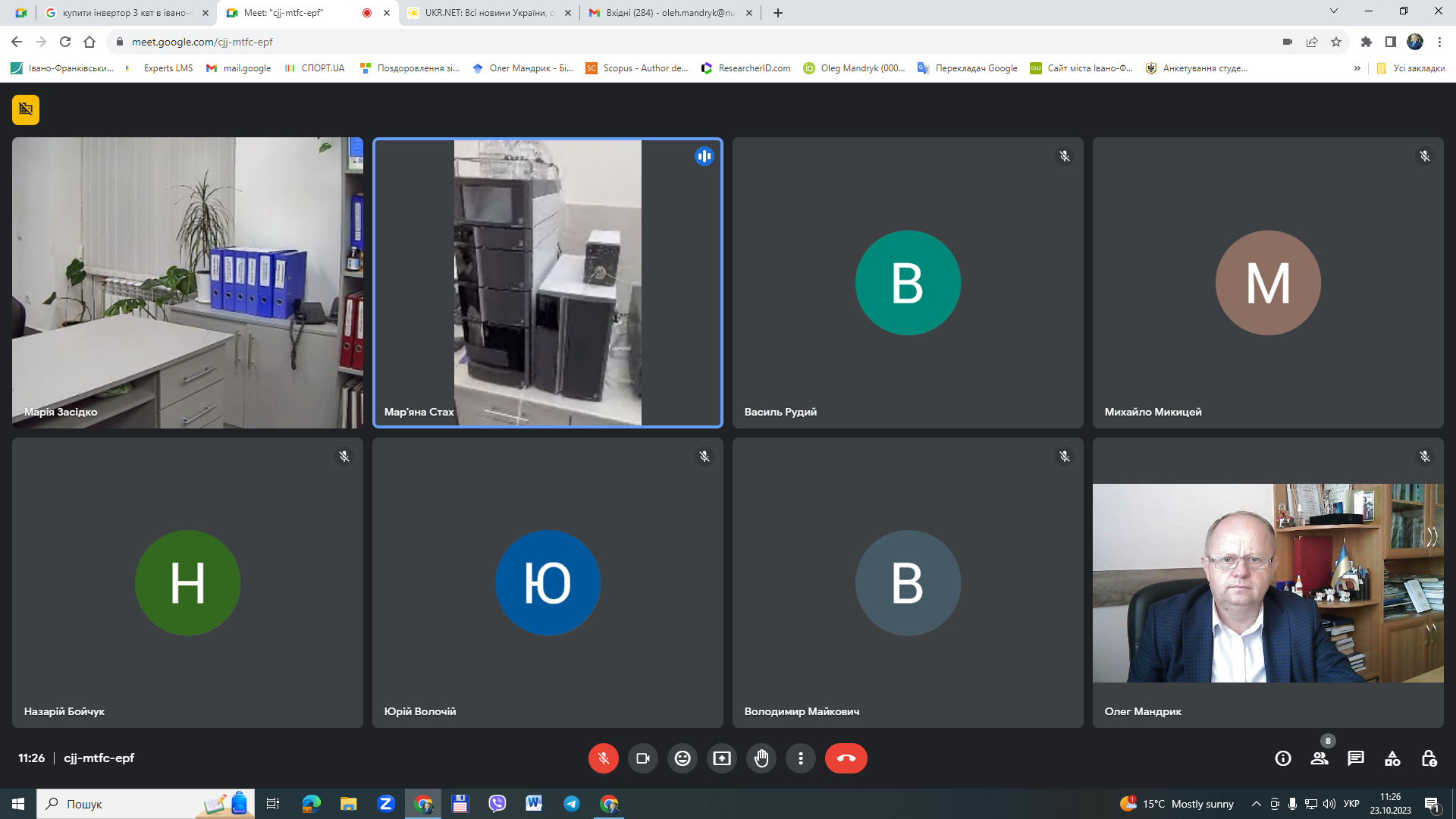
Task: Open the in-call chat panel
Action: click(x=1356, y=758)
